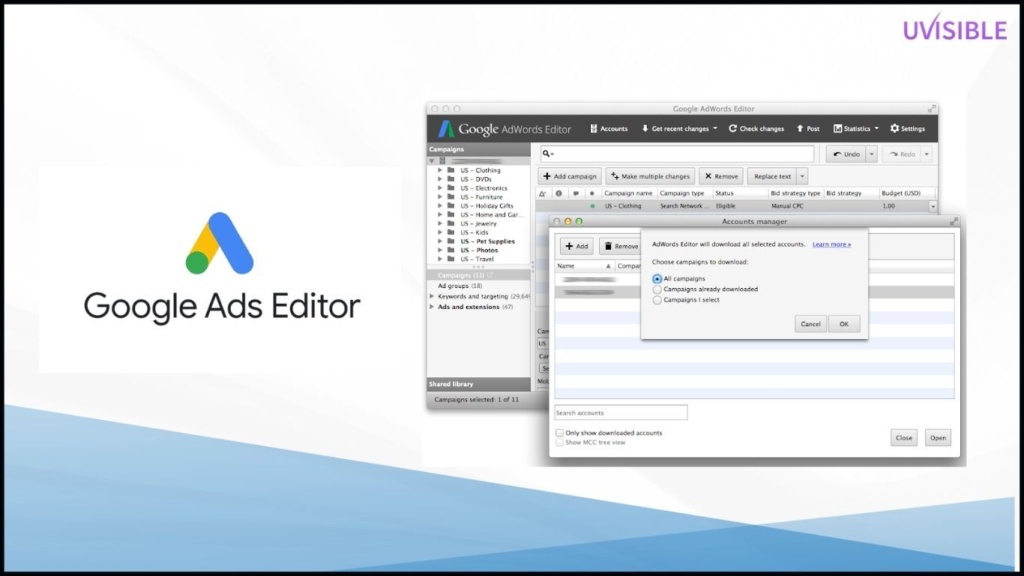The image size is (1024, 576).
Task: Click the Replace text button
Action: [x=772, y=176]
